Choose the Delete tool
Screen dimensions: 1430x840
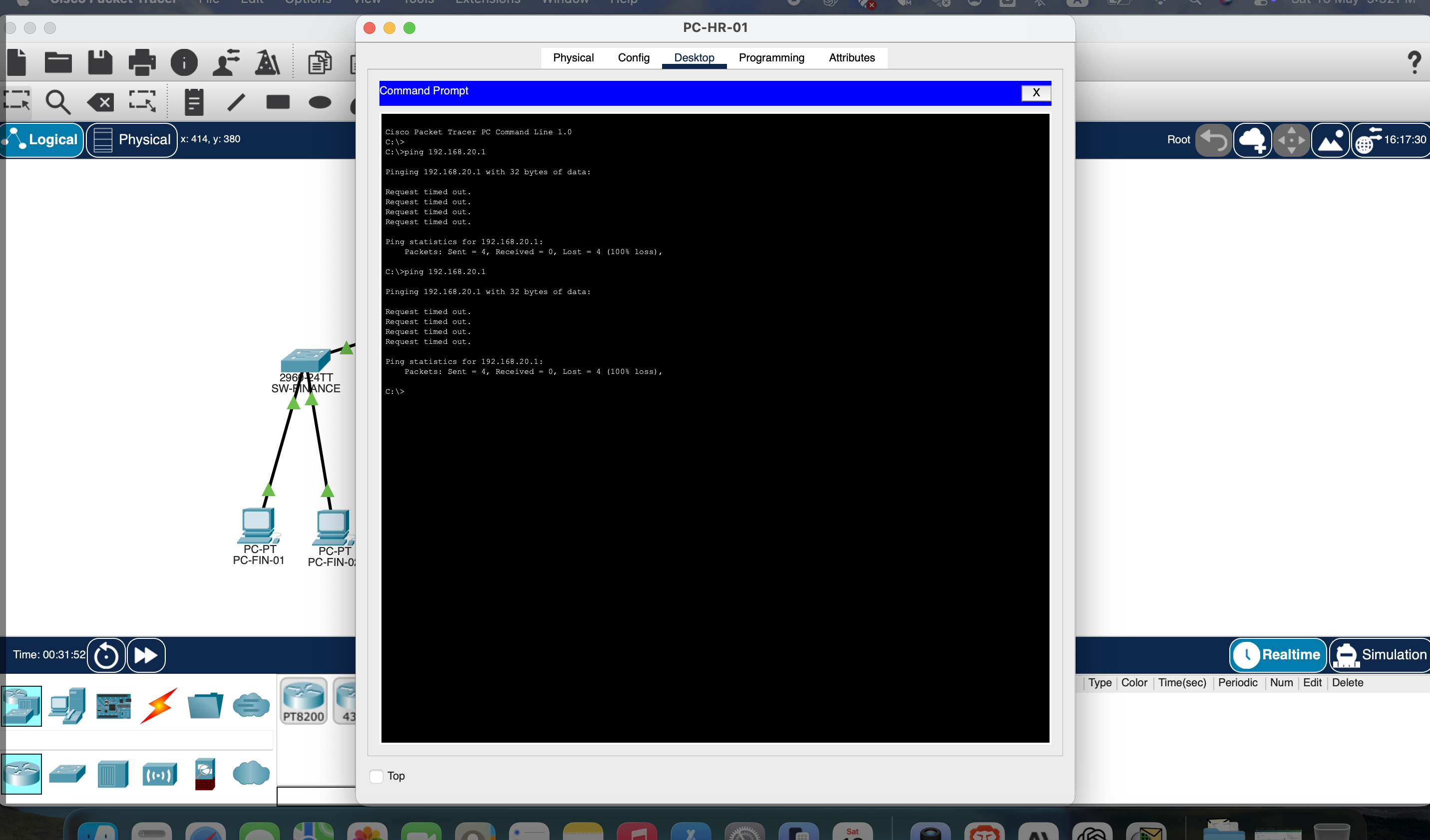[x=100, y=103]
